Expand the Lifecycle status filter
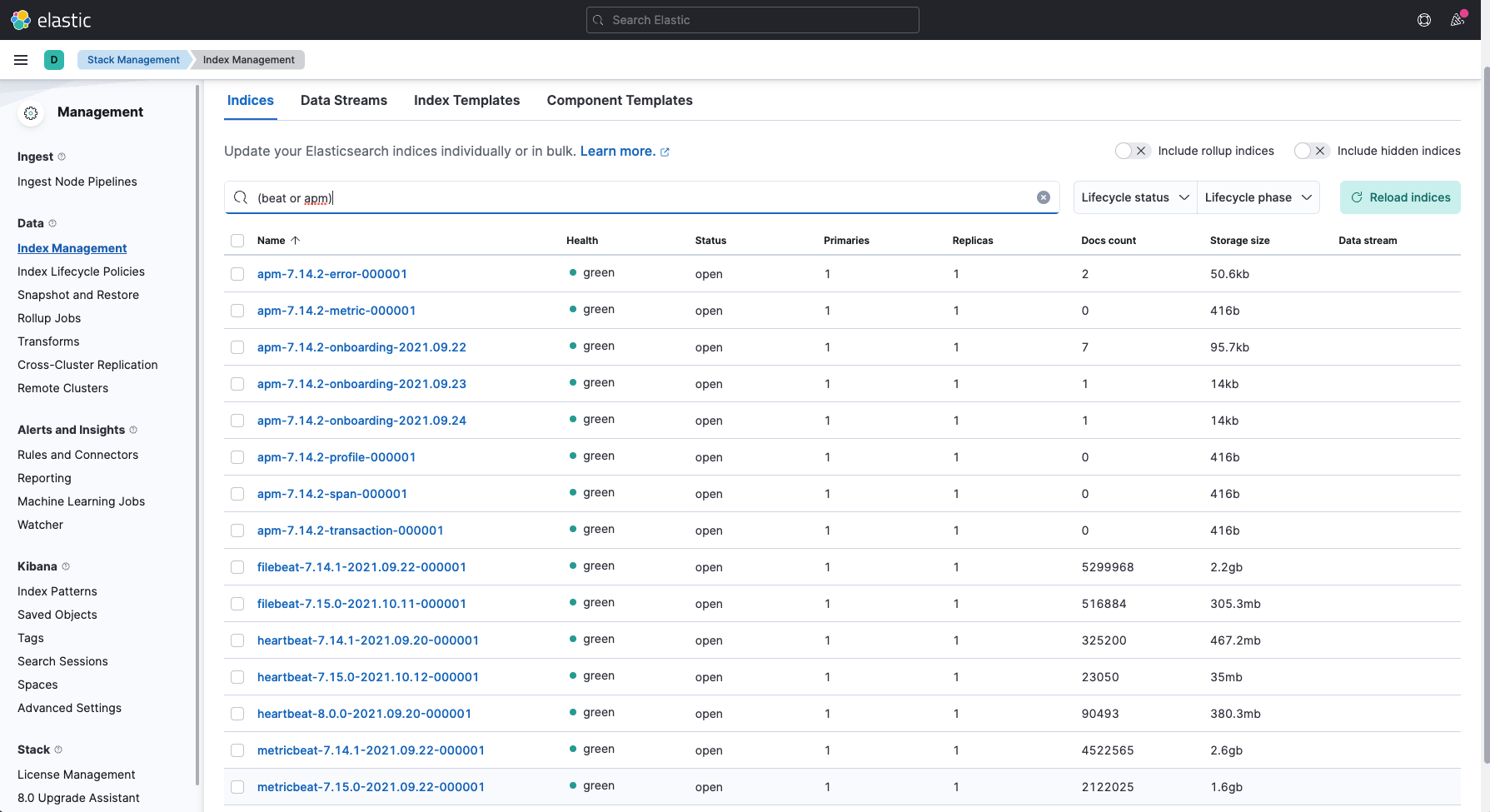The image size is (1490, 812). click(x=1134, y=197)
